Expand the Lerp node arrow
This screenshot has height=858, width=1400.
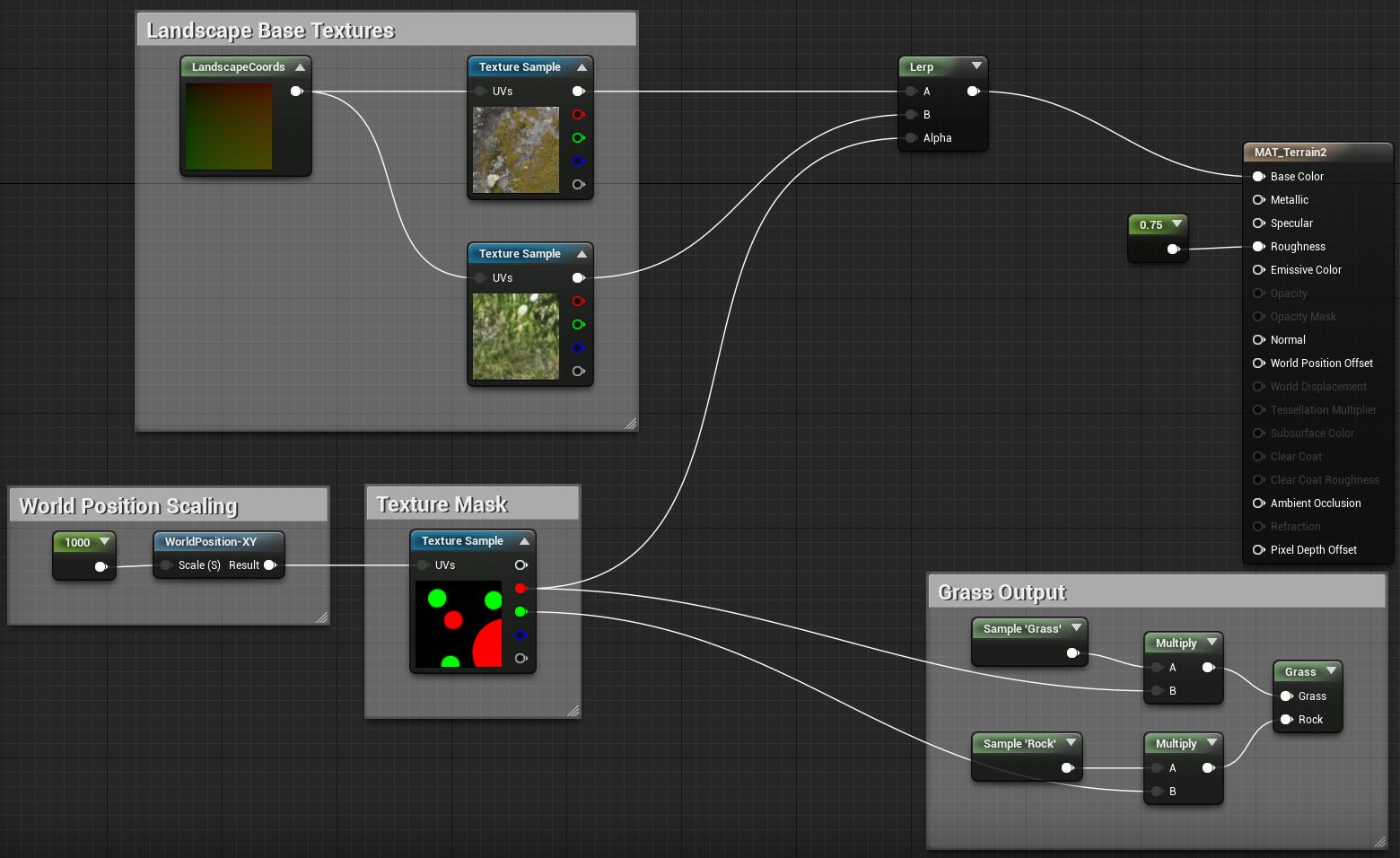click(976, 66)
